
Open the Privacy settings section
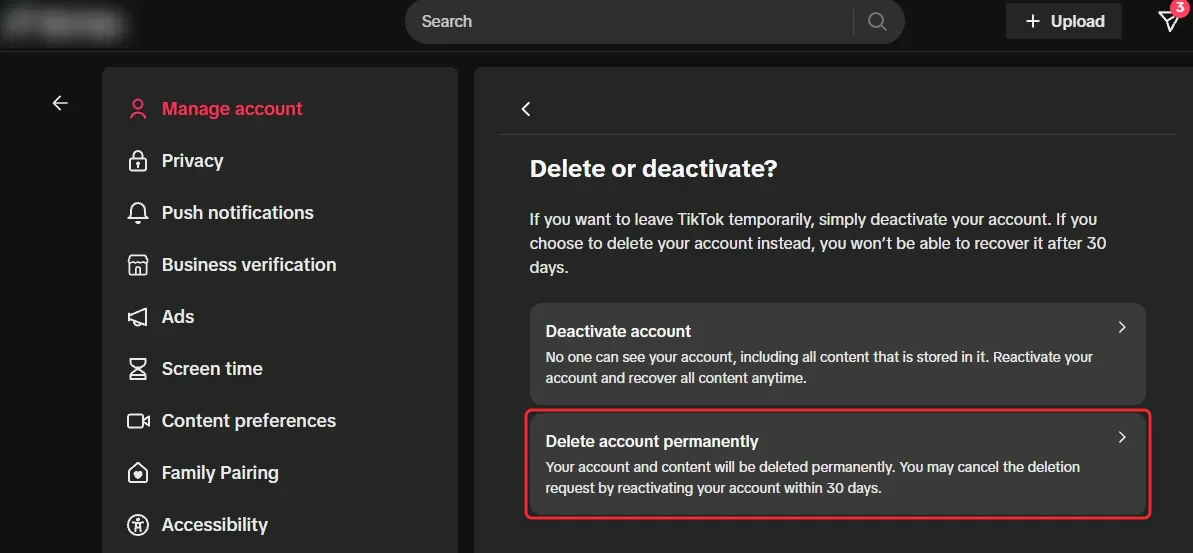pos(192,160)
